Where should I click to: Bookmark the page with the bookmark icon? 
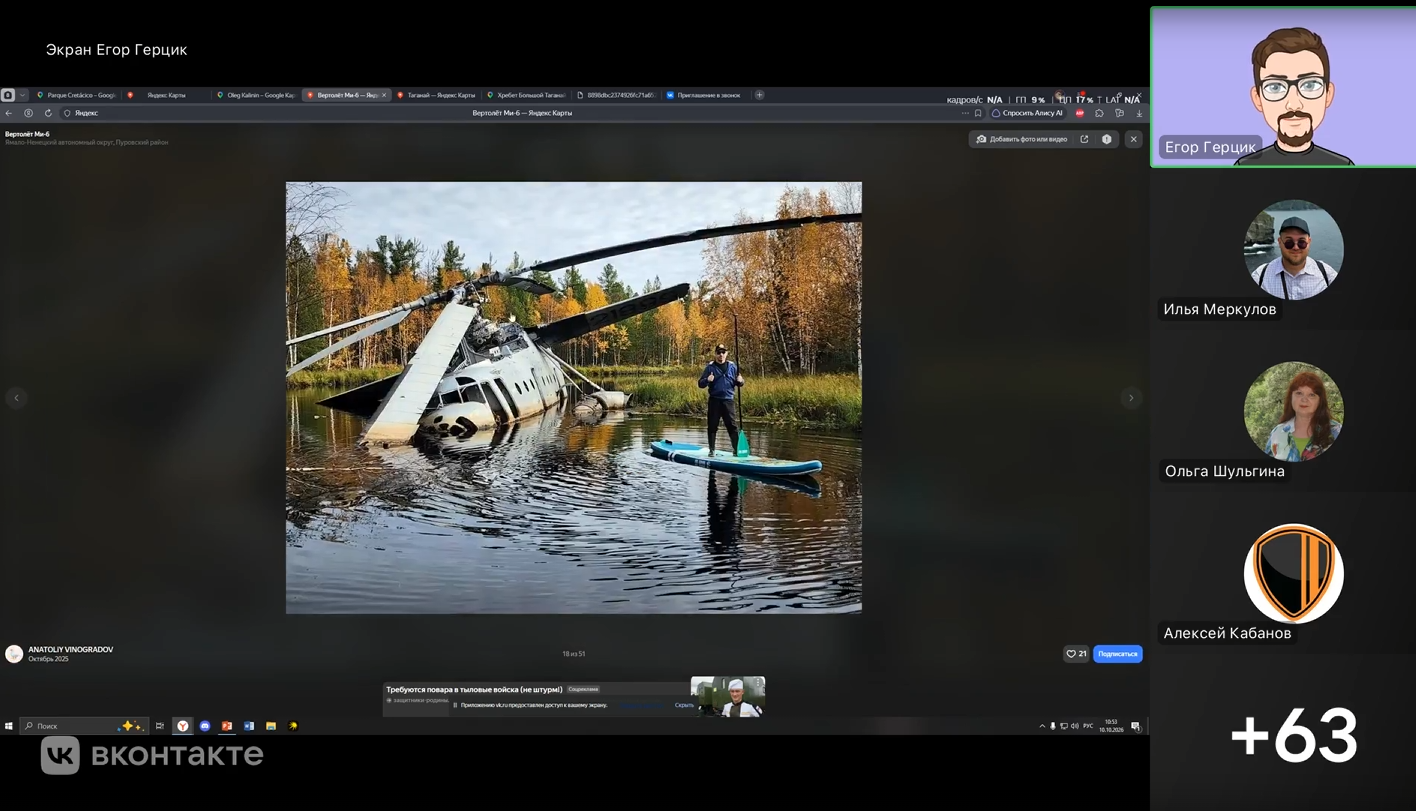coord(978,113)
